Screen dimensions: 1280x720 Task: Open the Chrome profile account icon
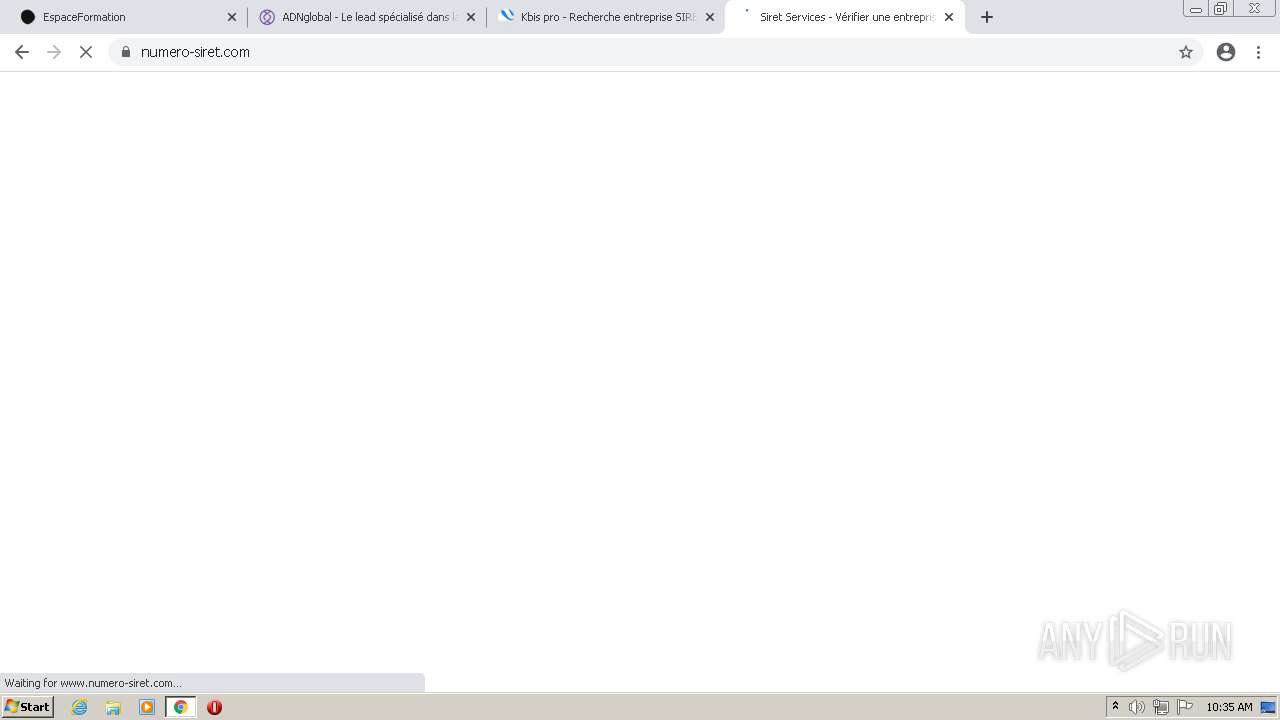1226,52
